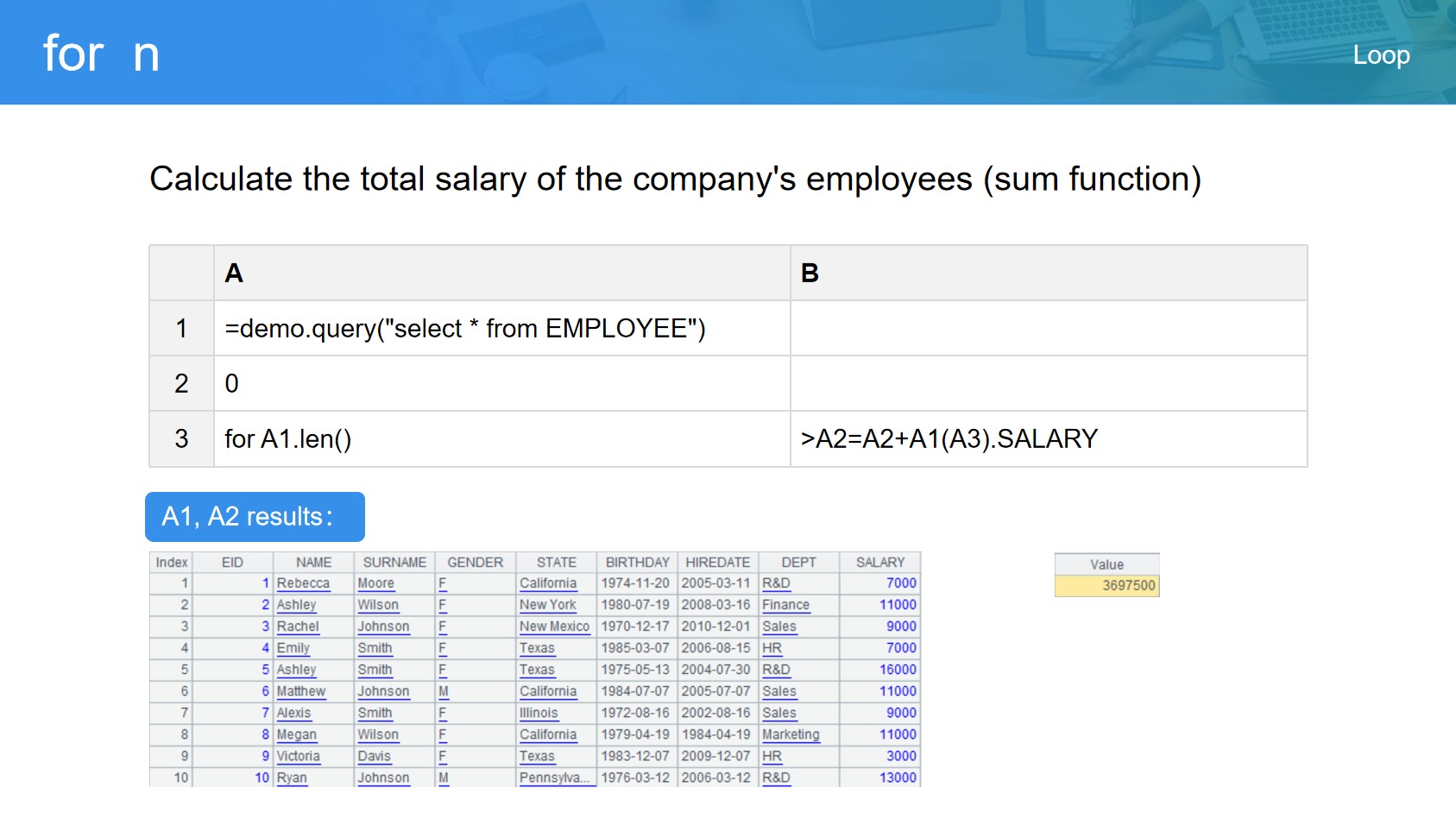Click the Loop label in the header
Screen dimensions: 1456x819
(x=1381, y=55)
